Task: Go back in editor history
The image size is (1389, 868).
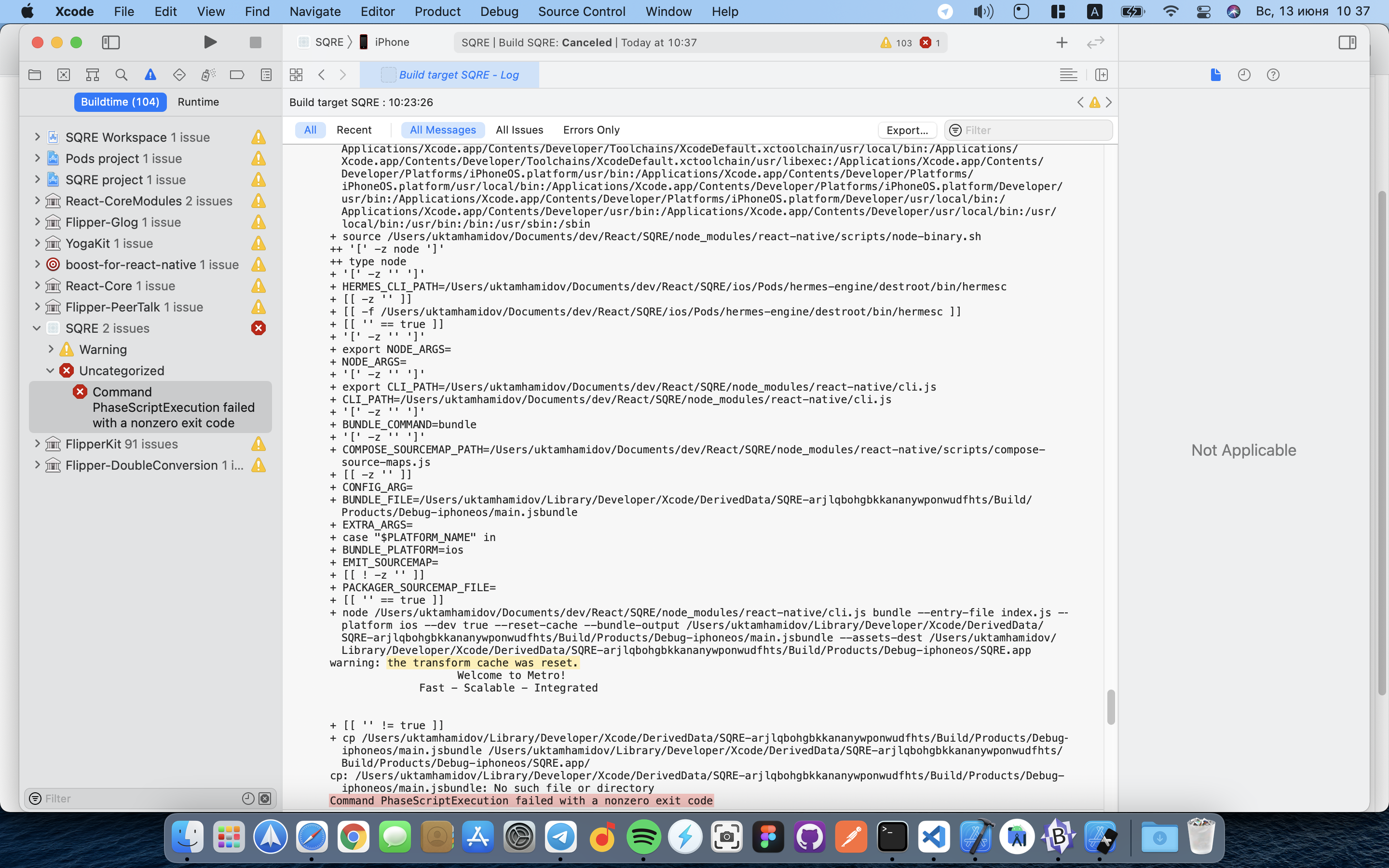Action: (x=322, y=75)
